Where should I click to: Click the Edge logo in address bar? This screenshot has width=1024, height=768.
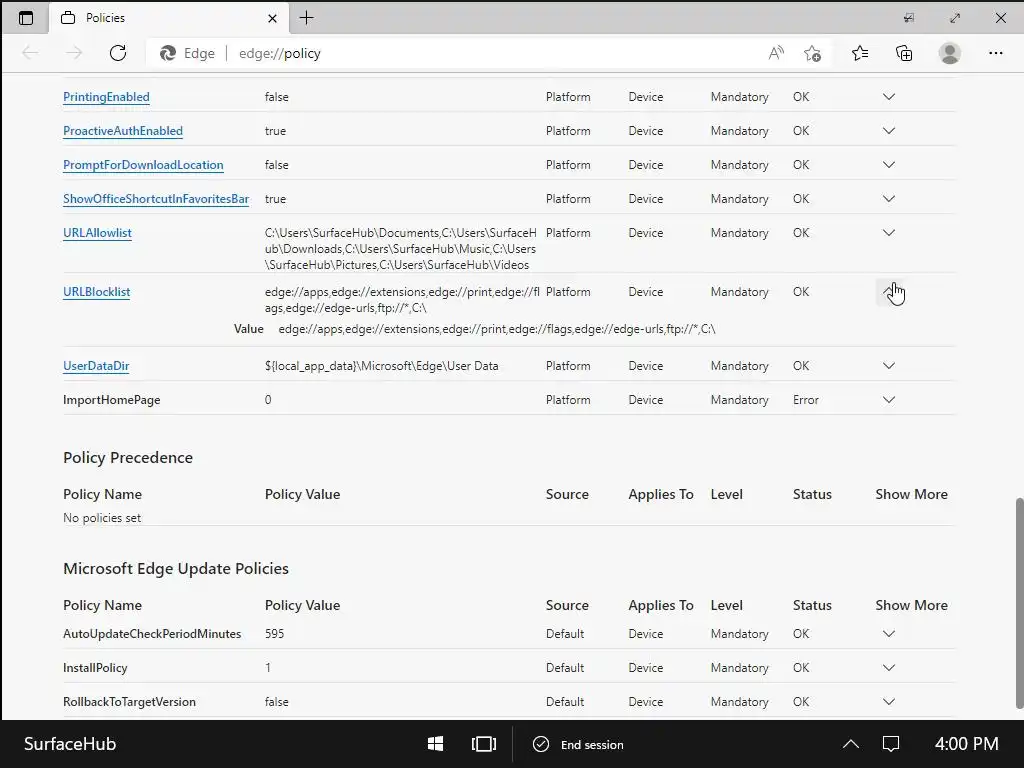pos(168,54)
